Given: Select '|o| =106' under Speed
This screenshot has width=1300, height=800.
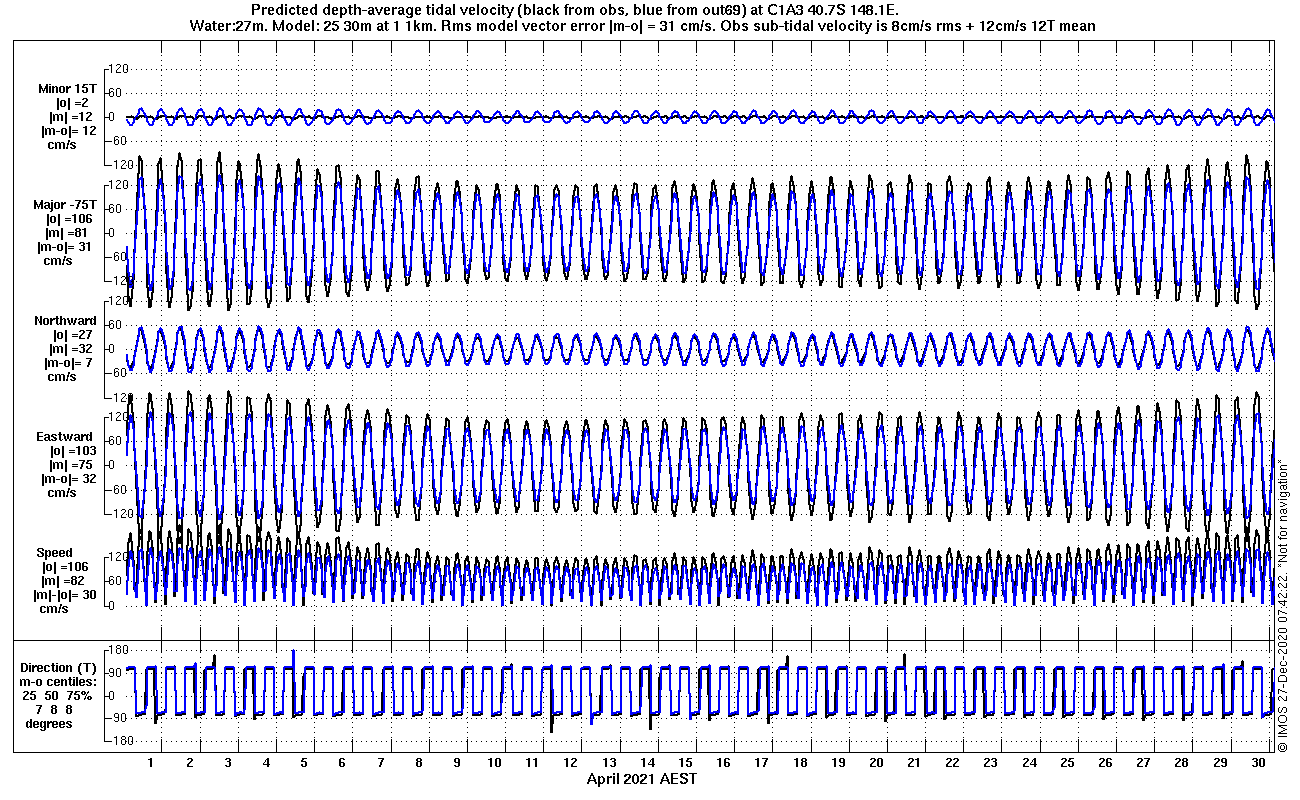Looking at the screenshot, I should tap(65, 567).
